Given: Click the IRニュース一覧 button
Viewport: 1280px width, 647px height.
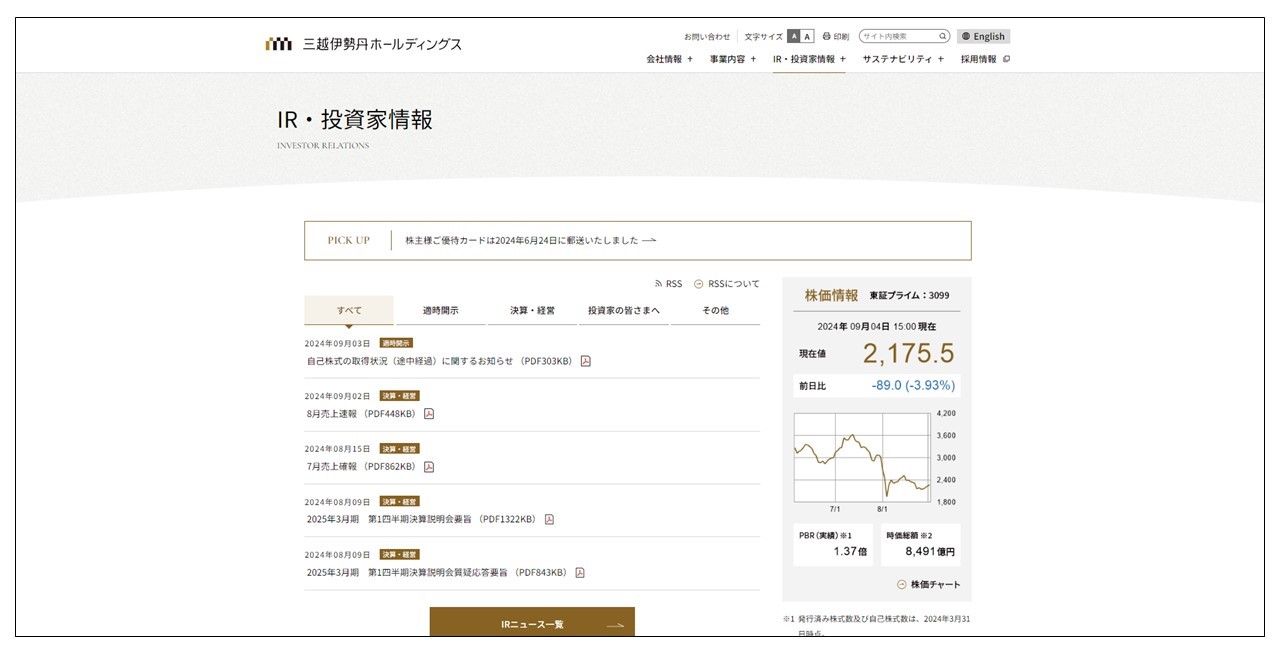Looking at the screenshot, I should click(532, 623).
